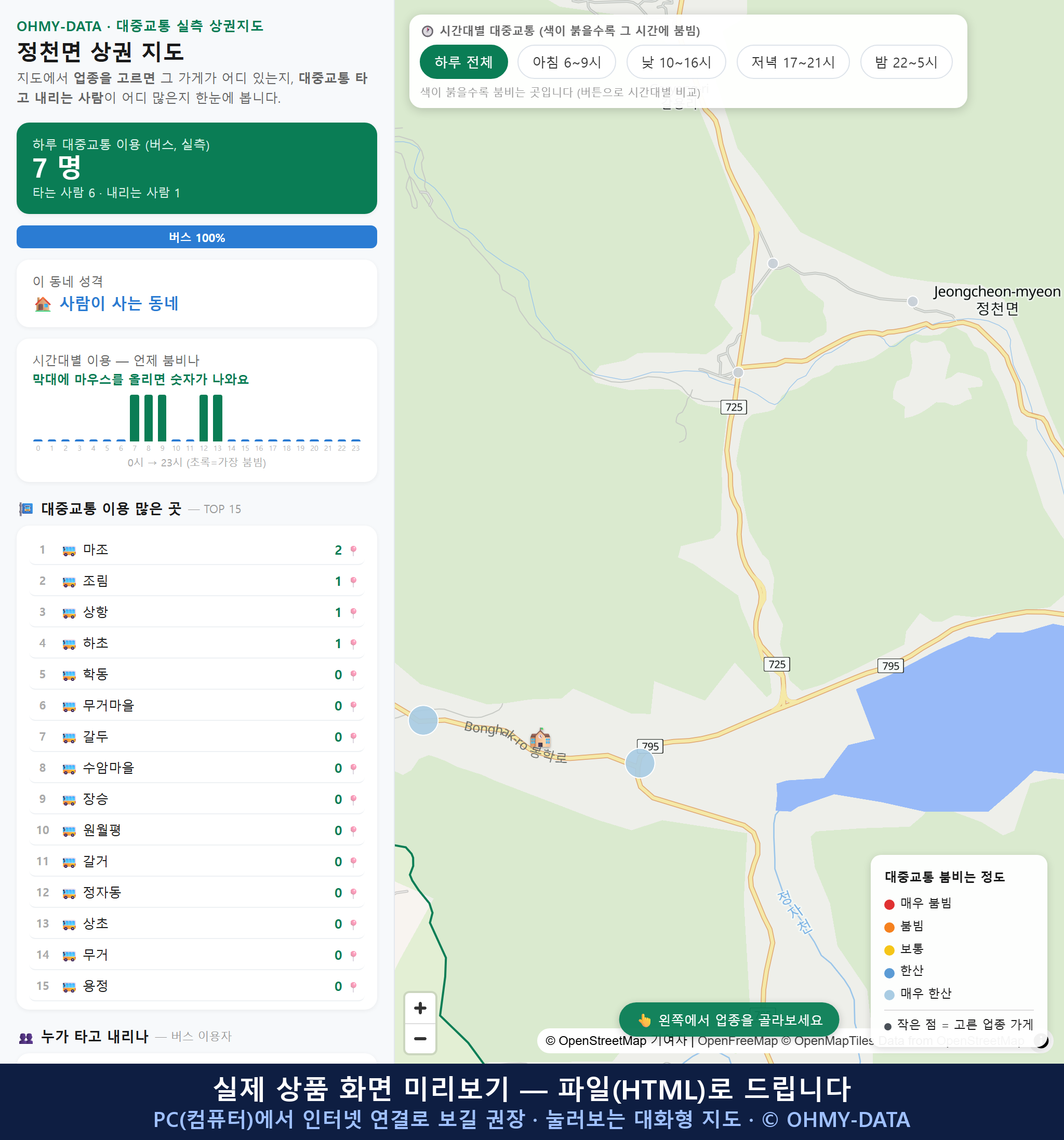This screenshot has height=1140, width=1064.
Task: Click the 사람이 사는 동네 label
Action: [119, 303]
